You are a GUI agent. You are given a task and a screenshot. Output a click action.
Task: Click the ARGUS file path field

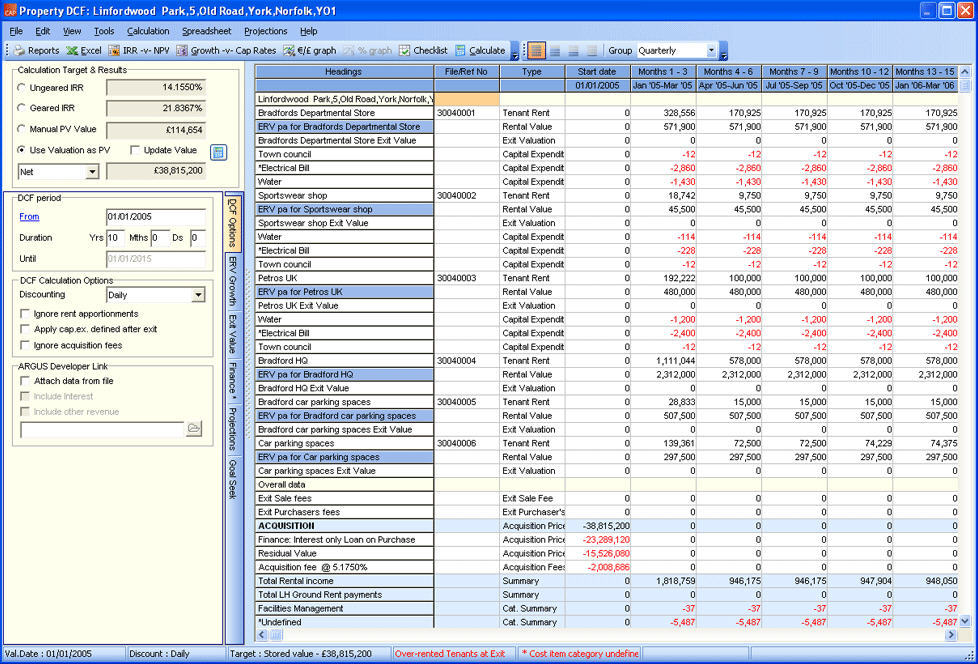click(x=102, y=429)
